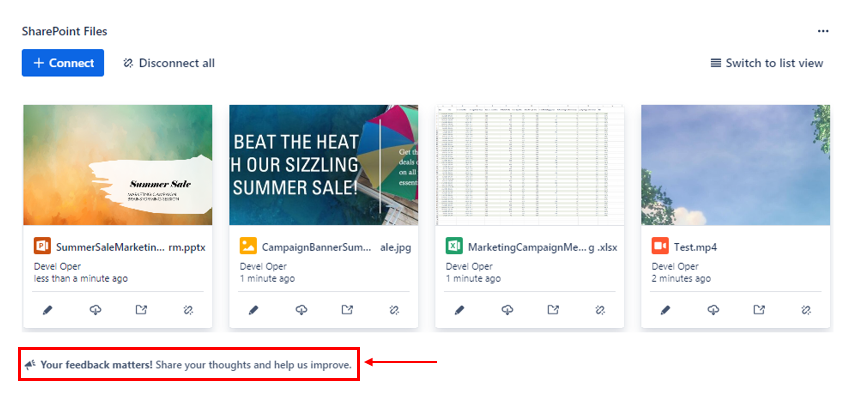Open the SharePoint Files more options menu
Image resolution: width=857 pixels, height=410 pixels.
823,32
